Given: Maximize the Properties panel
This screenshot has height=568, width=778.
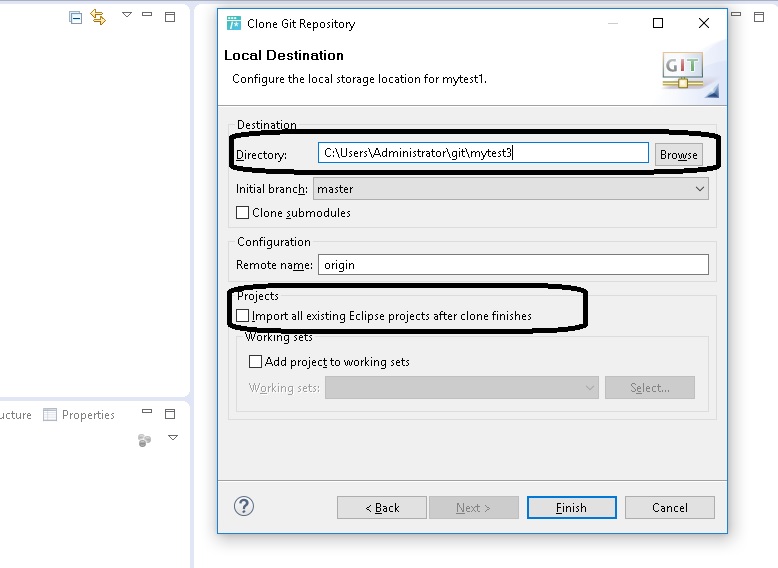Looking at the screenshot, I should click(170, 414).
